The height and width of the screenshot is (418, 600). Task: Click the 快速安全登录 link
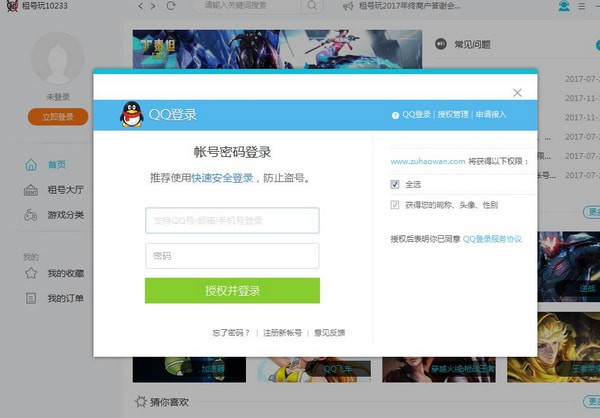click(222, 178)
